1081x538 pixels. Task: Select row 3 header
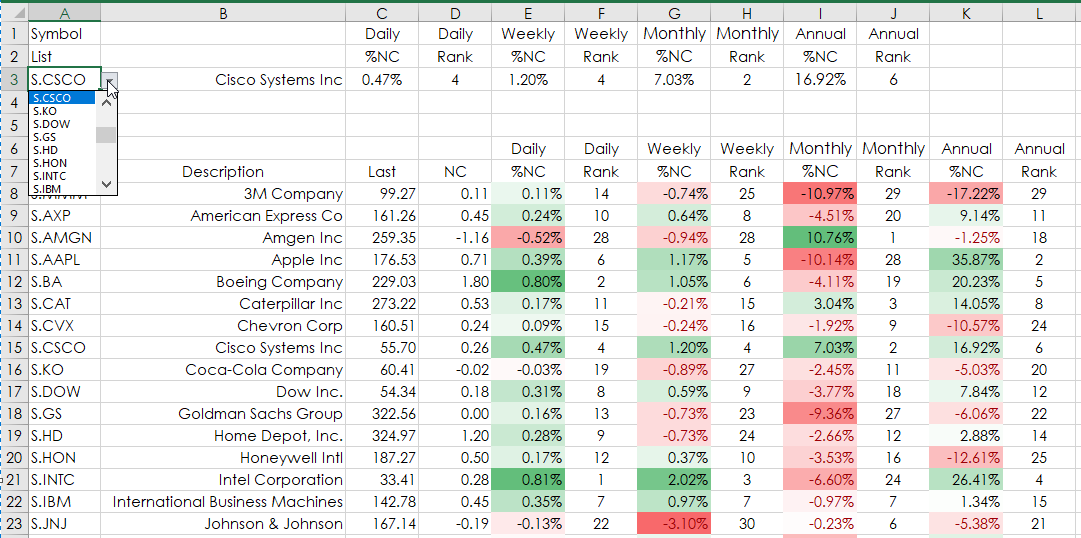tap(14, 79)
